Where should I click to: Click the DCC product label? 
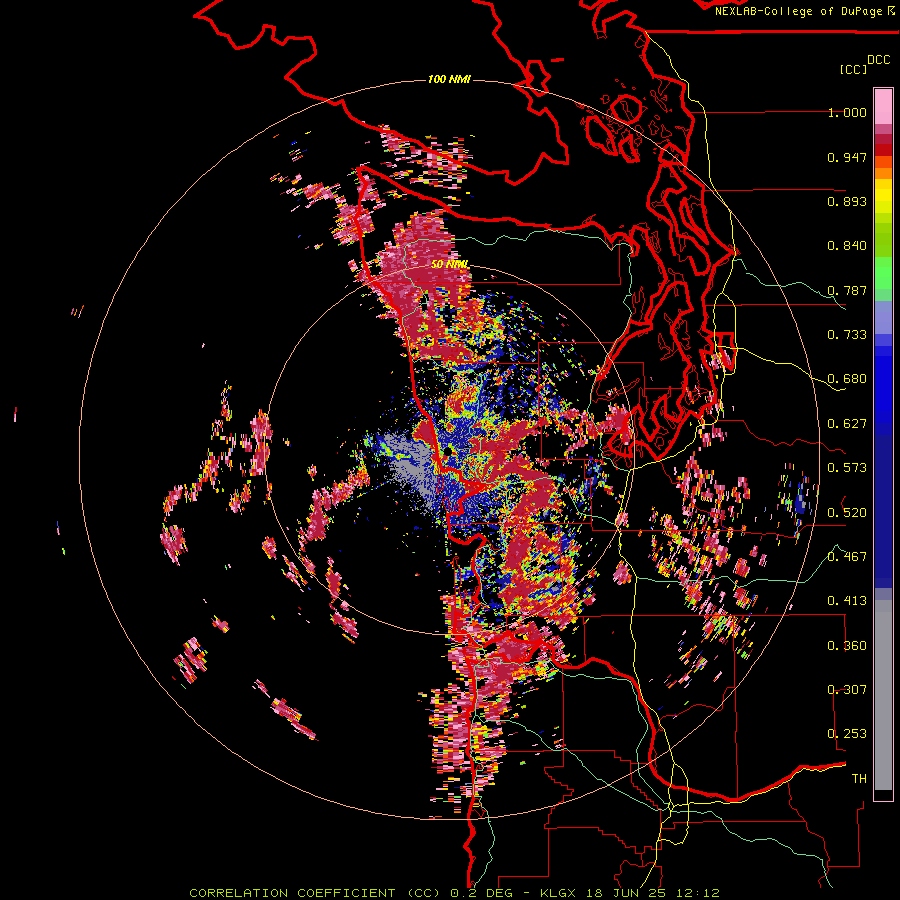[x=879, y=59]
